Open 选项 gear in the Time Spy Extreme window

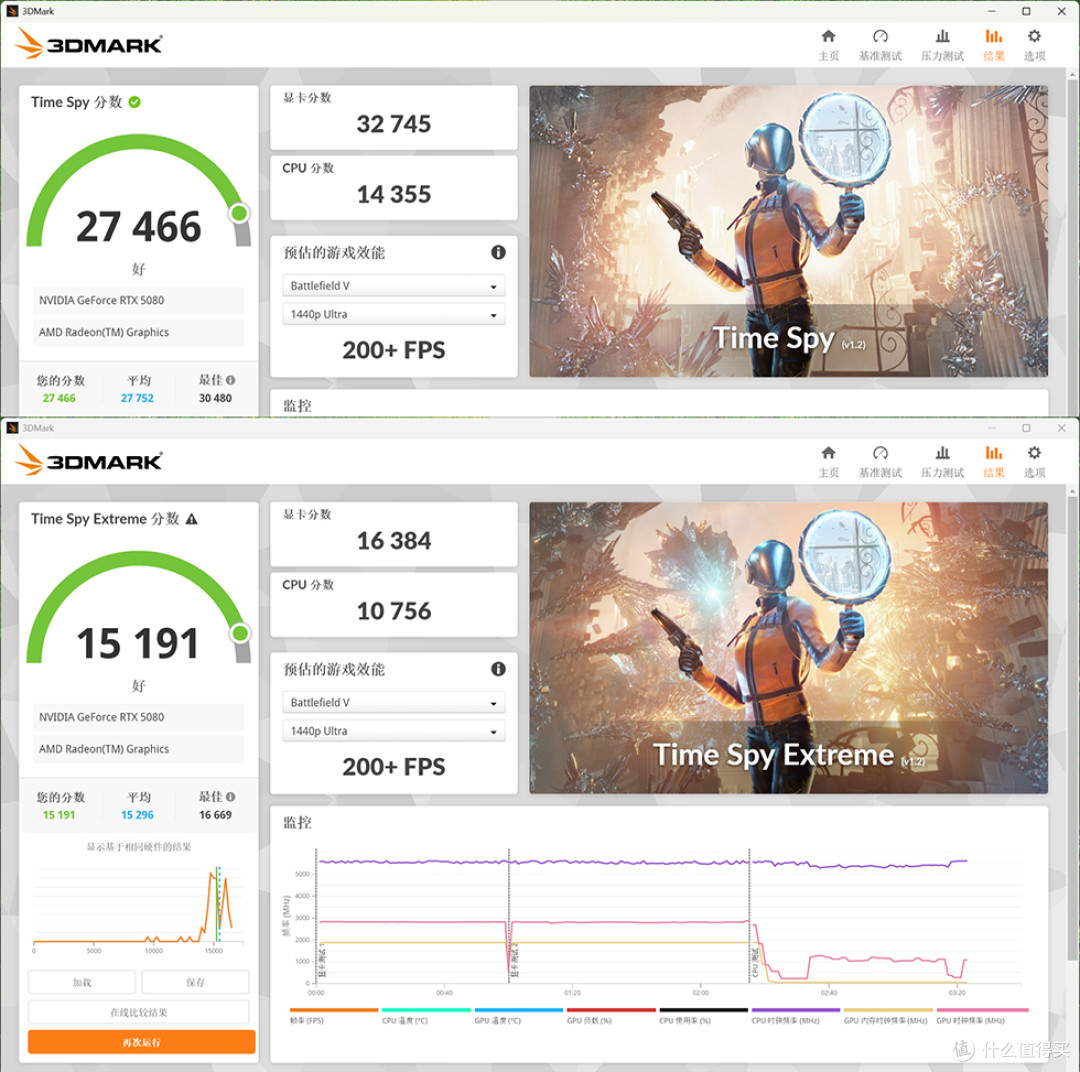coord(1034,462)
